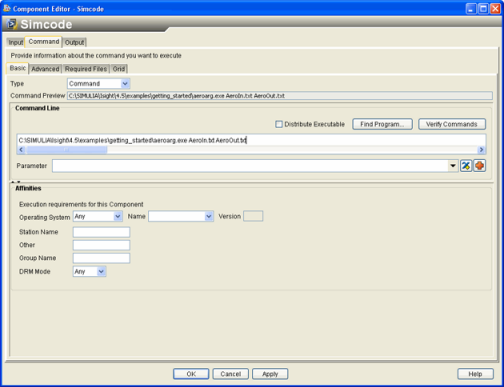
Task: Expand the Parameter dropdown arrow
Action: (x=453, y=166)
